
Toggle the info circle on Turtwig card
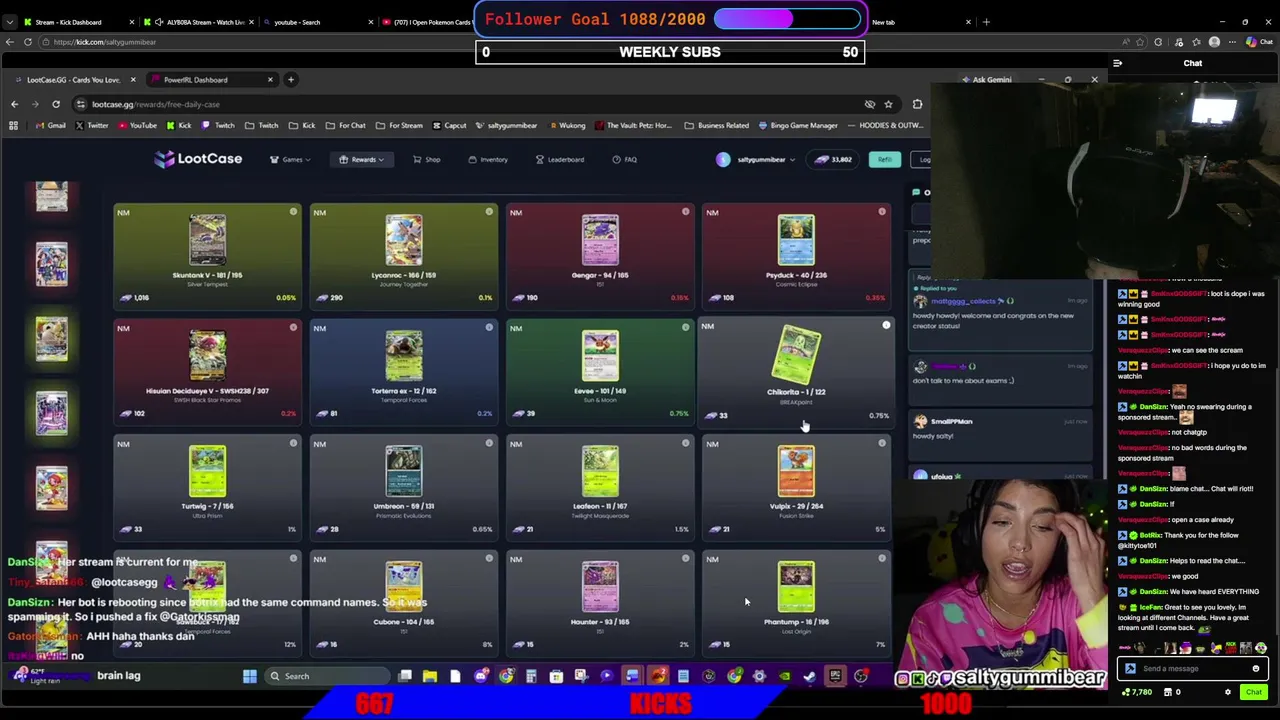click(293, 443)
